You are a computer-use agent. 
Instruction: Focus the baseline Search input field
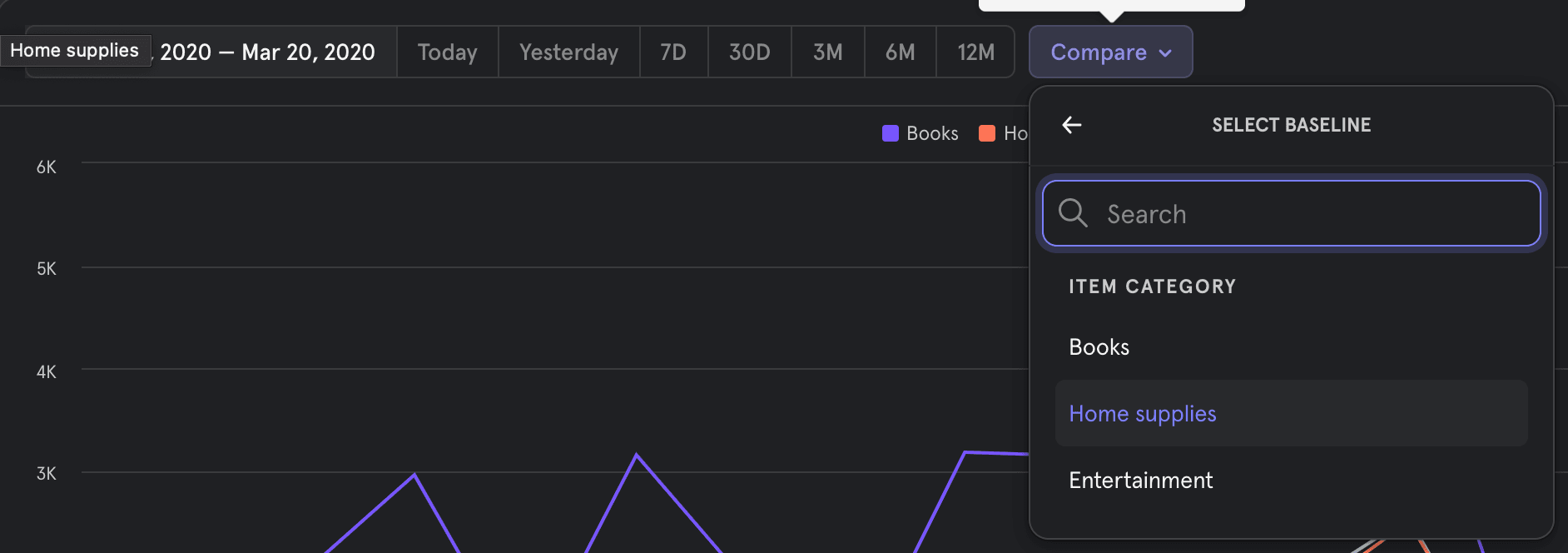click(1315, 213)
